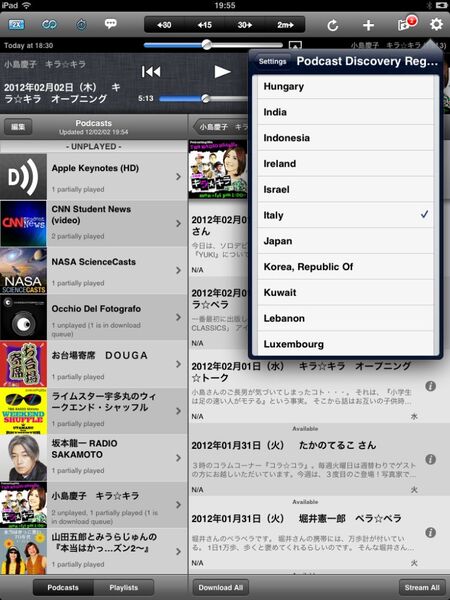Select Japan as discovery region
The width and height of the screenshot is (450, 600).
[x=346, y=241]
